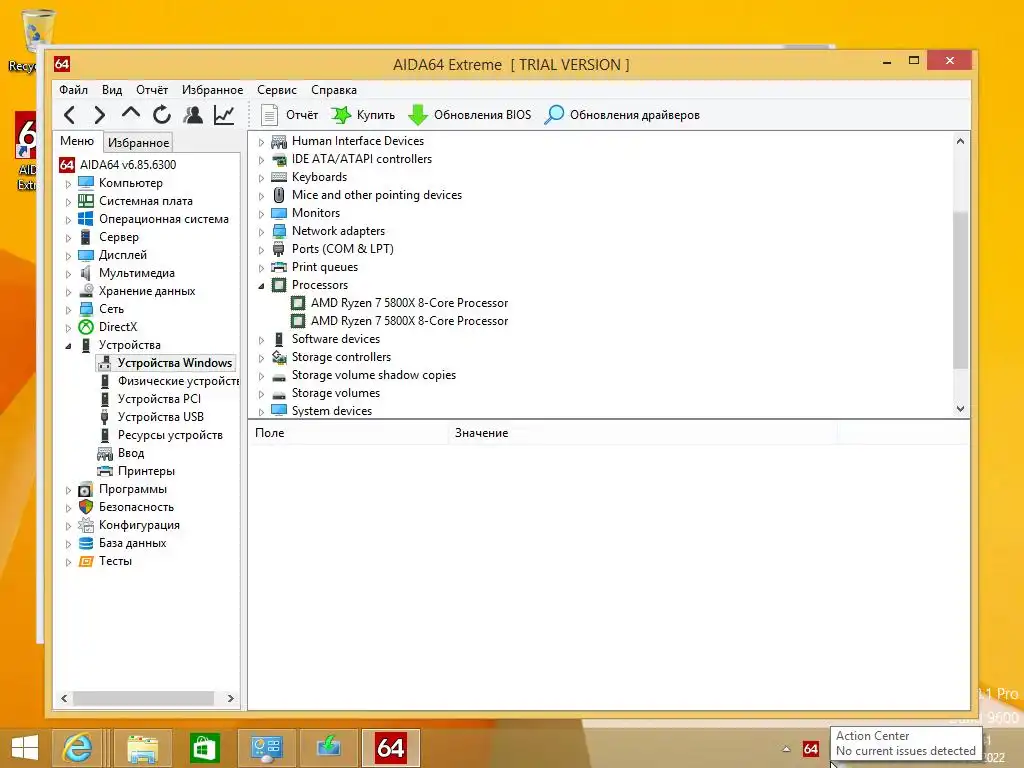Screen dimensions: 1024x768
Task: Expand the Network adapters node
Action: coord(261,232)
